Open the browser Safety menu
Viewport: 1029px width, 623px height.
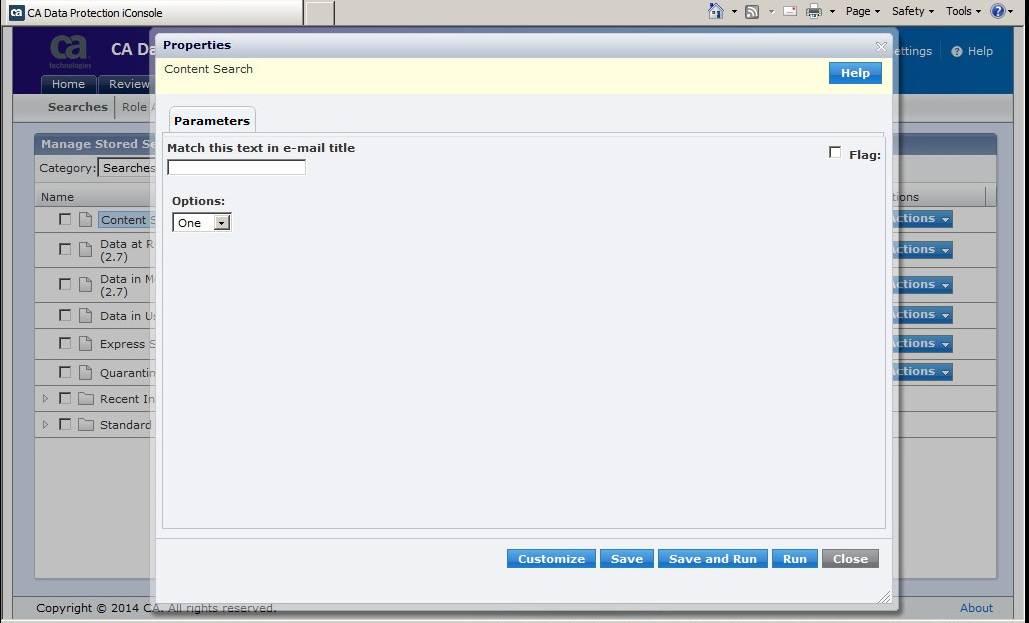tap(912, 11)
